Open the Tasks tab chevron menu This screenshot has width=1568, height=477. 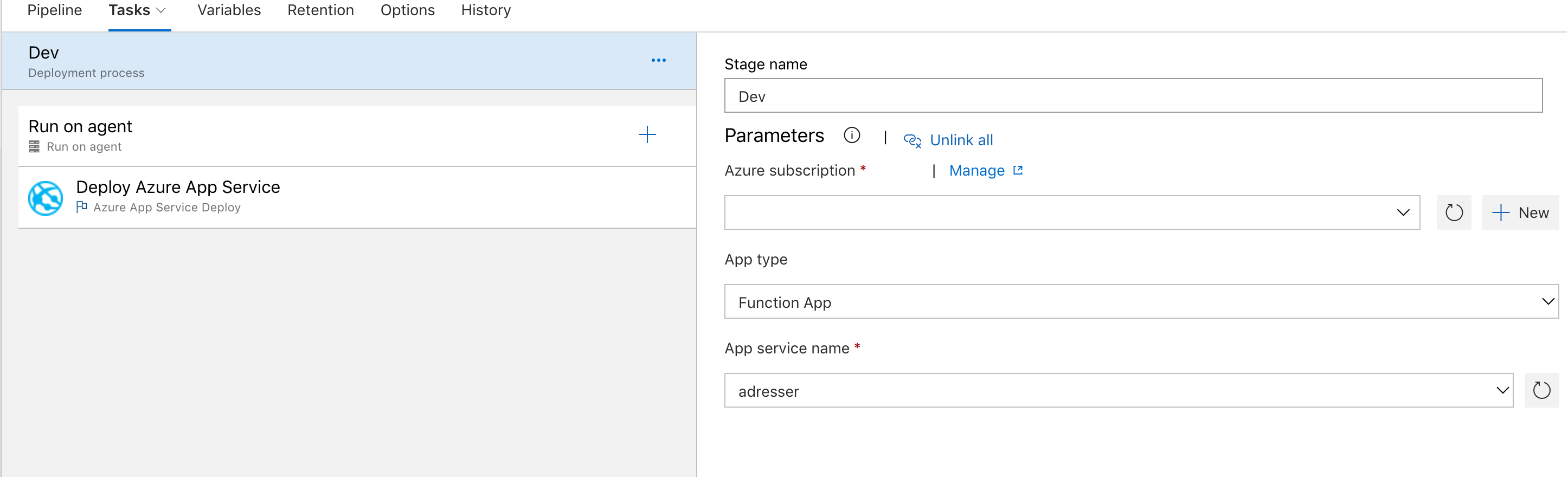click(162, 10)
